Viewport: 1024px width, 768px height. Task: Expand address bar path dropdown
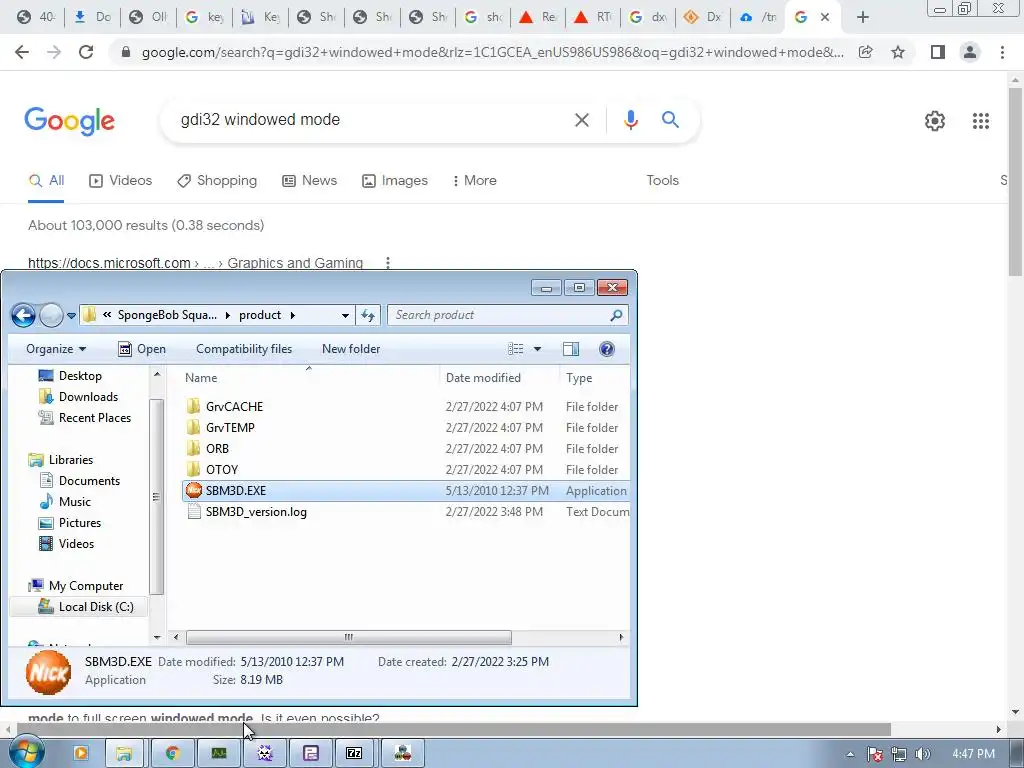[x=345, y=315]
